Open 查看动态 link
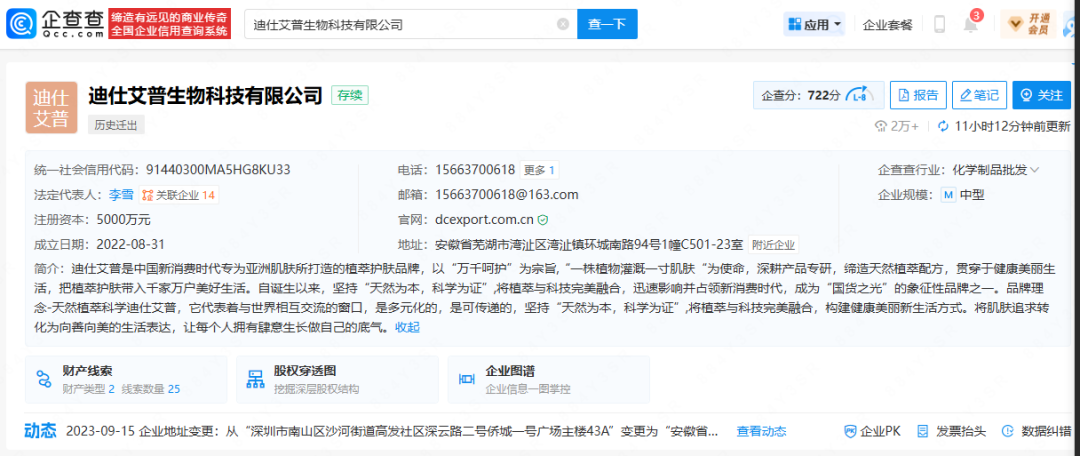1080x456 pixels. [x=761, y=432]
